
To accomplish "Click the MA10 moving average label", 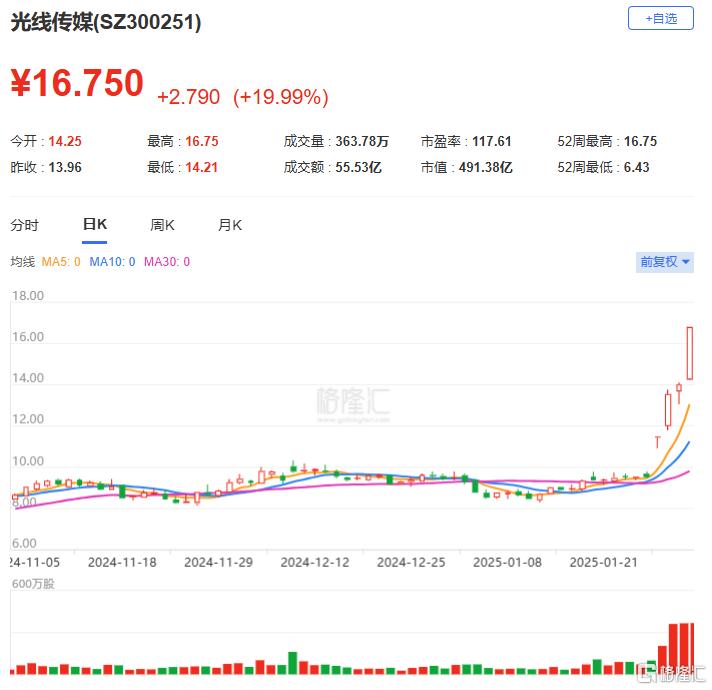I will click(x=112, y=261).
